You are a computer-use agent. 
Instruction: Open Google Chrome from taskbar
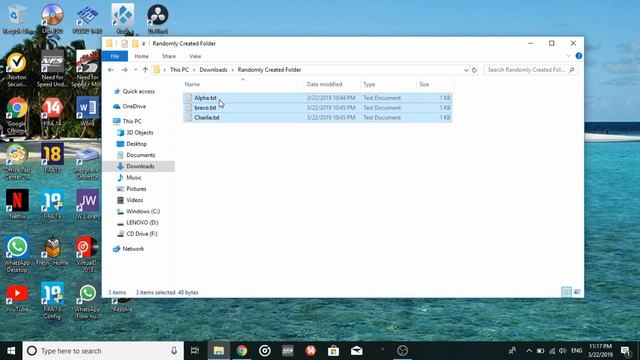pyautogui.click(x=242, y=351)
